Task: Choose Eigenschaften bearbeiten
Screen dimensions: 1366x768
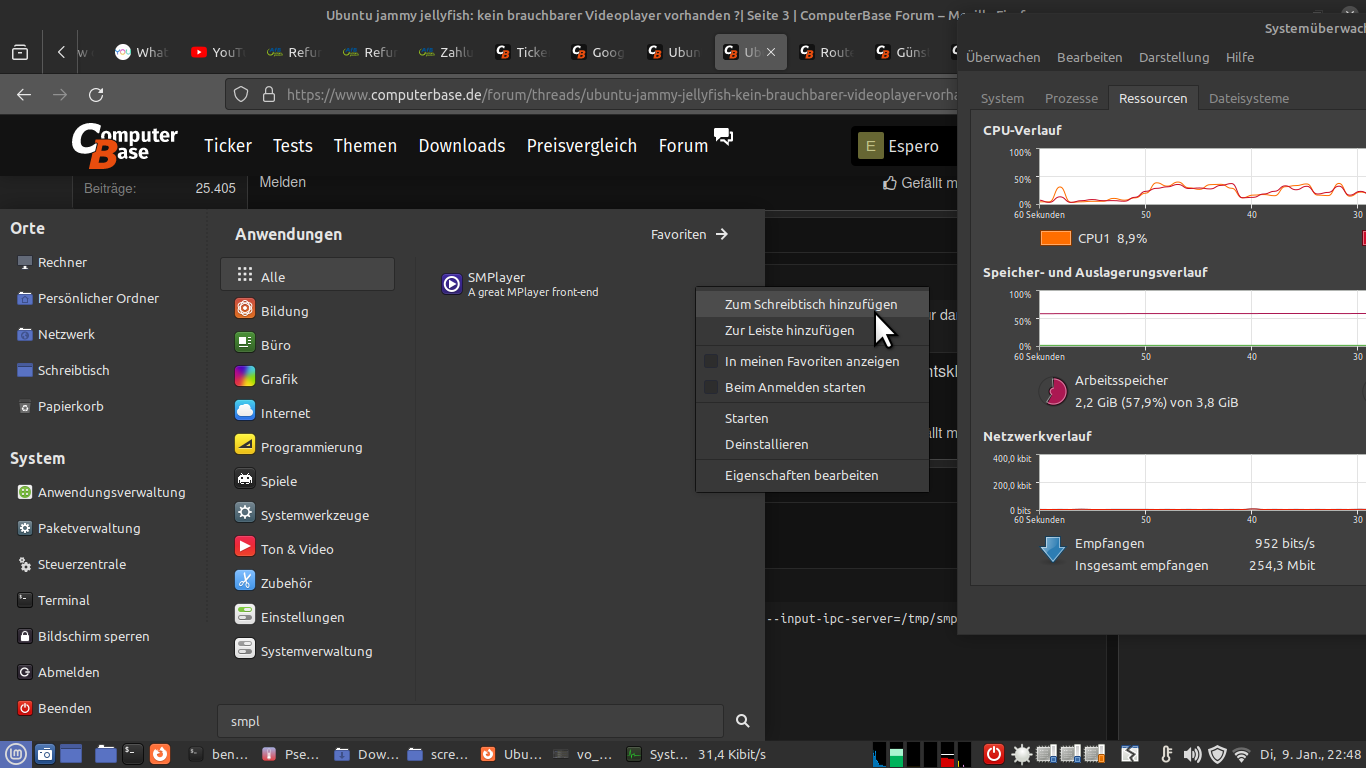Action: point(811,475)
